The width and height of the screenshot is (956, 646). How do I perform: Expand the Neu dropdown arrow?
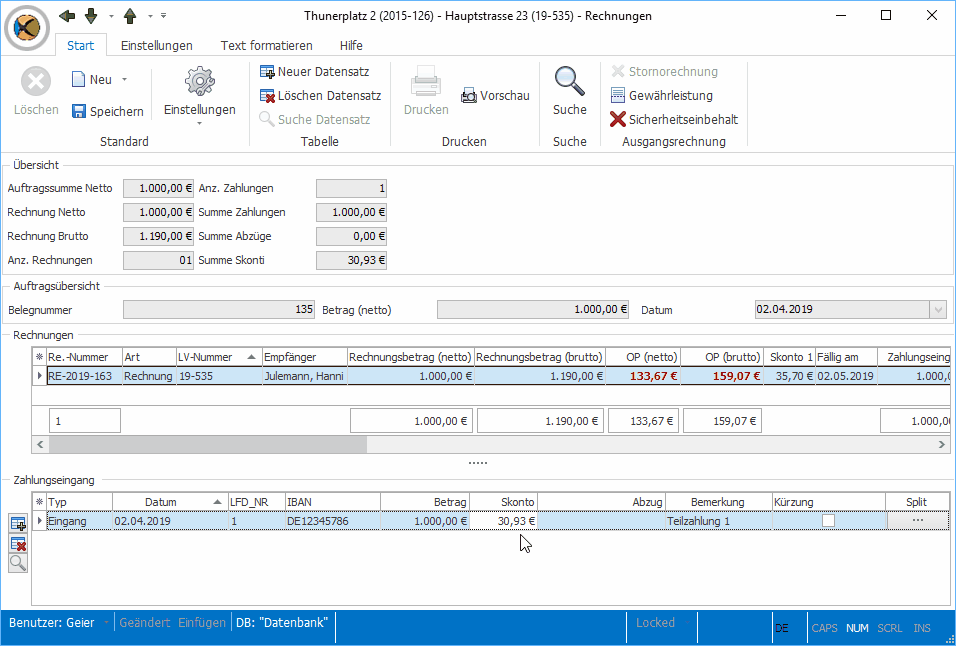click(124, 80)
